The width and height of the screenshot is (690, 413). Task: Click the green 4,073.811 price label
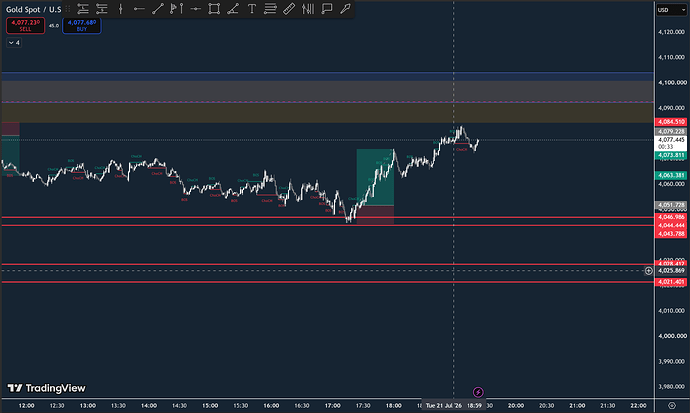pyautogui.click(x=671, y=155)
